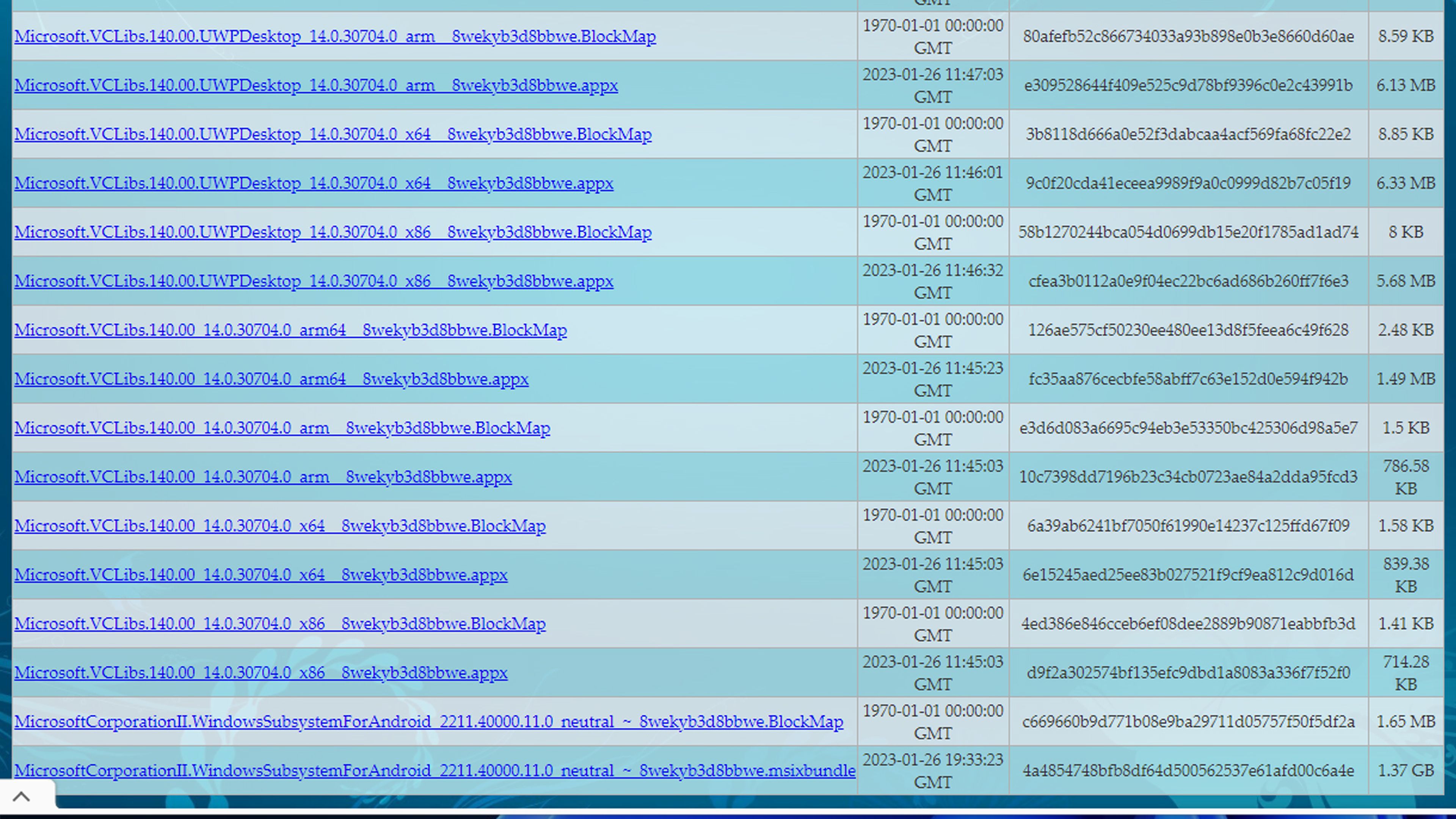Click the 839.38 KB size cell
Viewport: 1456px width, 819px height.
(x=1406, y=575)
